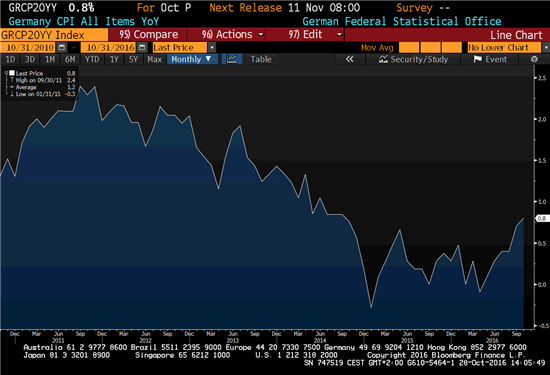Screen dimensions: 550x375
Task: Click the third Mov Avg input box
Action: point(452,47)
